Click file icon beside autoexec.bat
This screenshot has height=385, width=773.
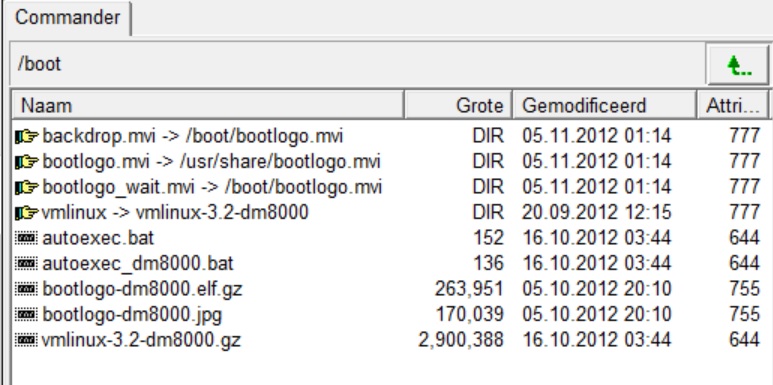coord(26,239)
